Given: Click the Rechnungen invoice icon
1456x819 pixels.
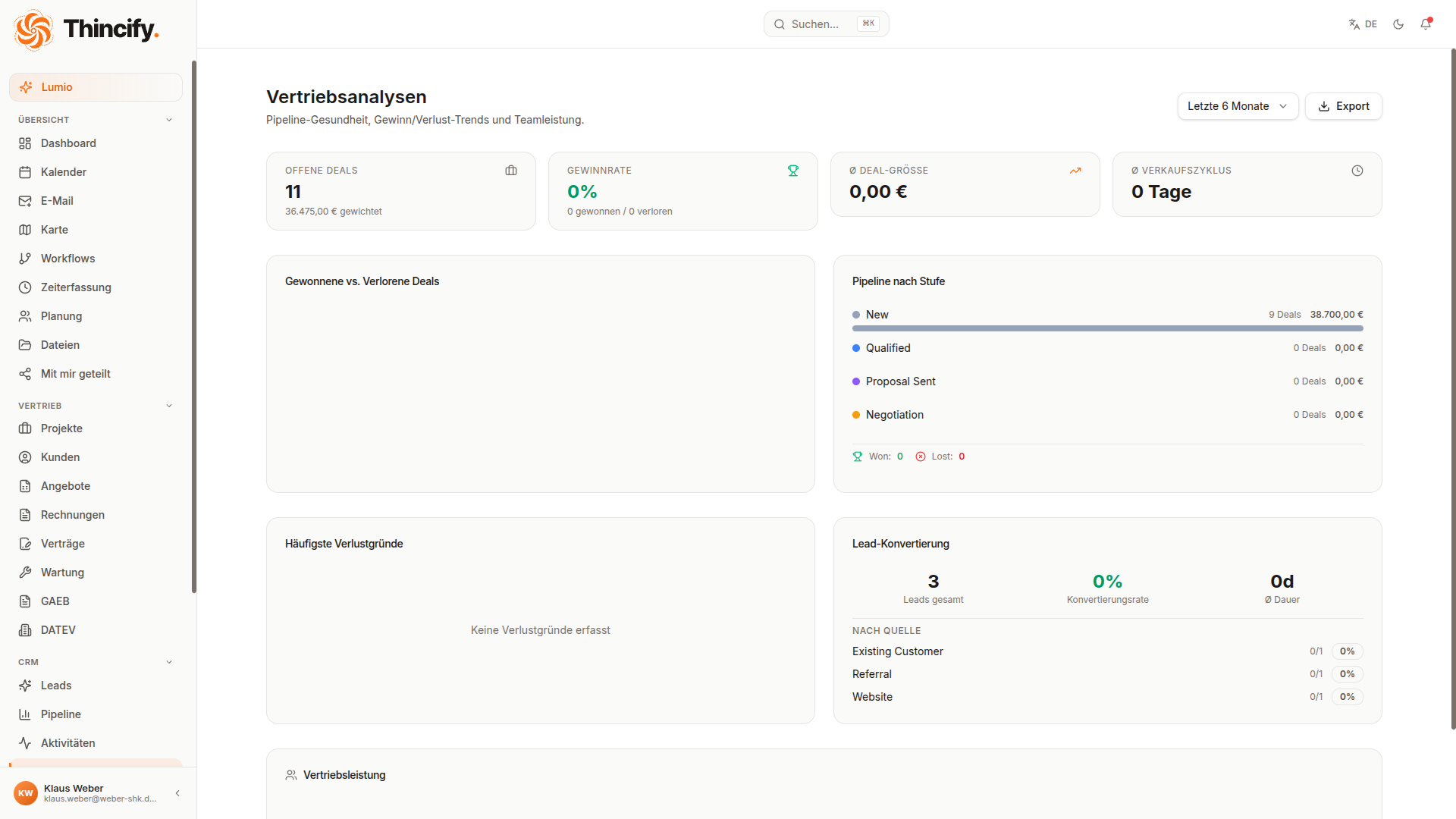Looking at the screenshot, I should coord(25,515).
